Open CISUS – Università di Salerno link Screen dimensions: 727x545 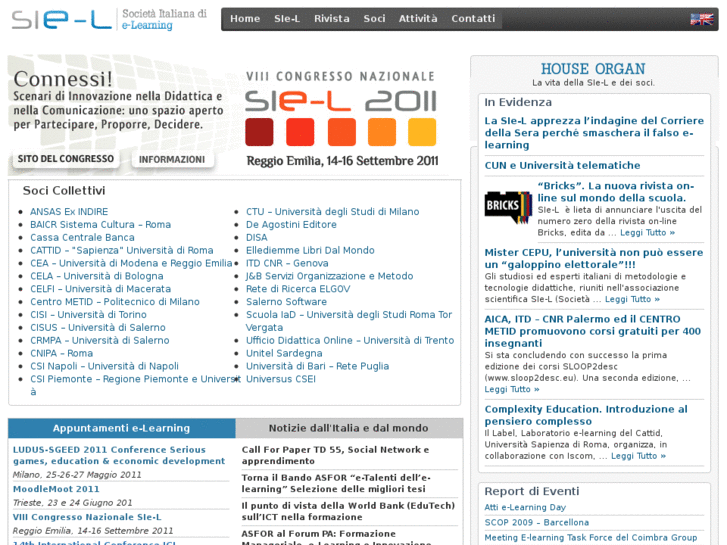point(98,327)
